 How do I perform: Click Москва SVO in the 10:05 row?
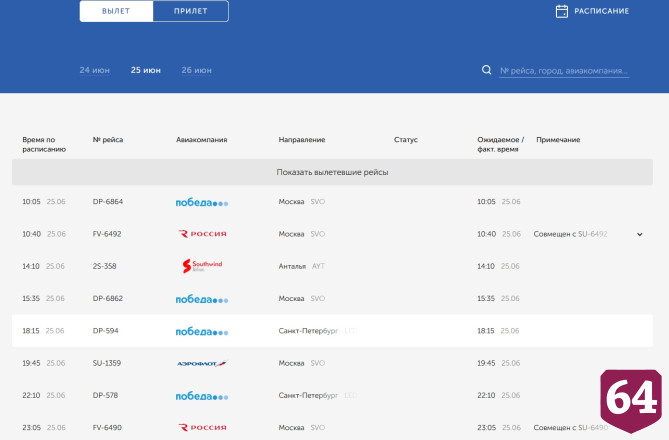tap(302, 201)
